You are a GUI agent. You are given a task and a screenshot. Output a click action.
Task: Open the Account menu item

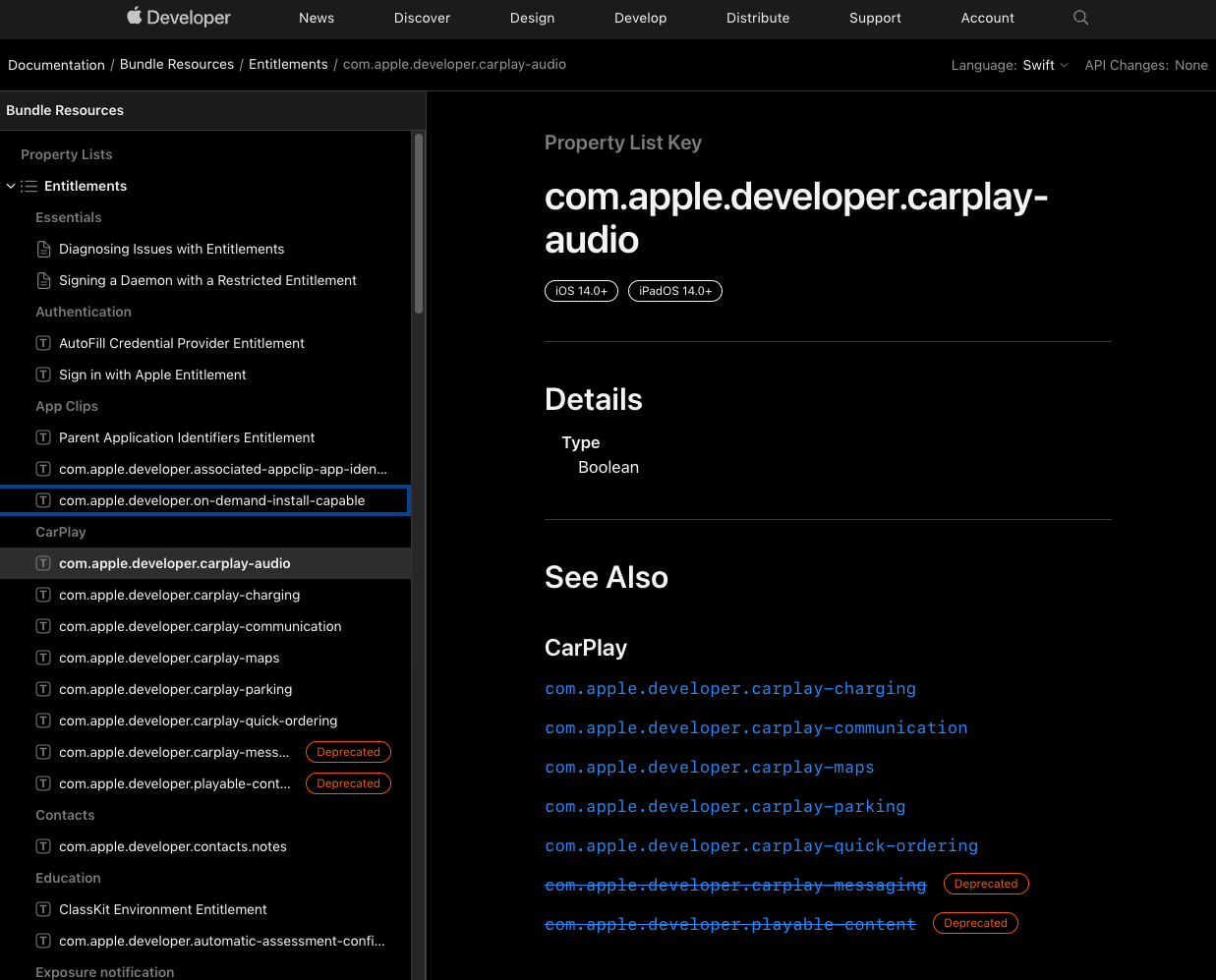point(988,18)
